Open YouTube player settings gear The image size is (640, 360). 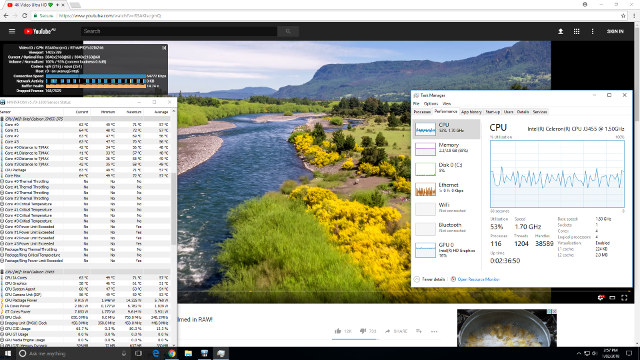pyautogui.click(x=600, y=298)
